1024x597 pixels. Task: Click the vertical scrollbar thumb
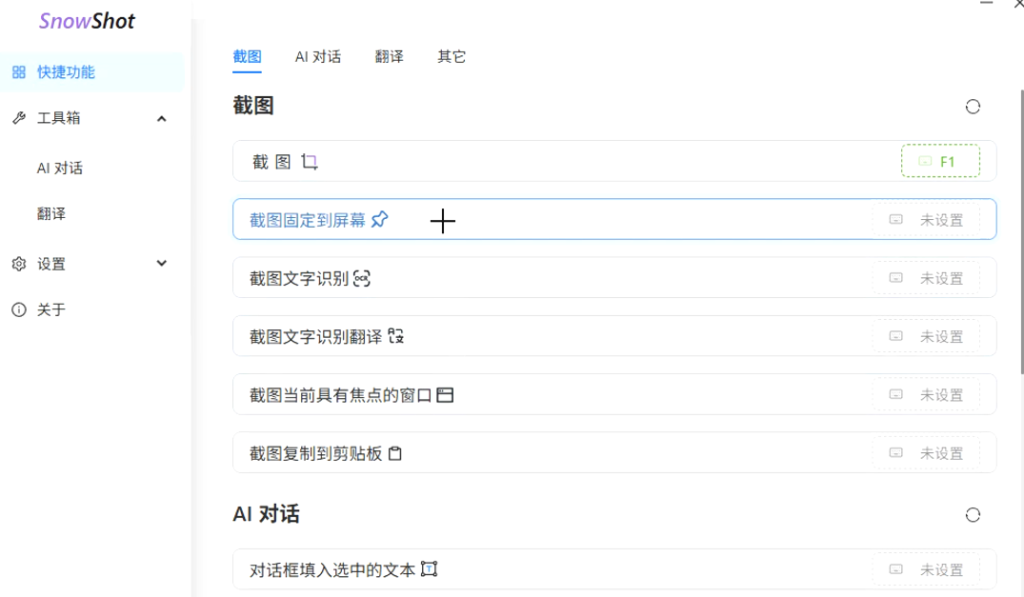1021,231
